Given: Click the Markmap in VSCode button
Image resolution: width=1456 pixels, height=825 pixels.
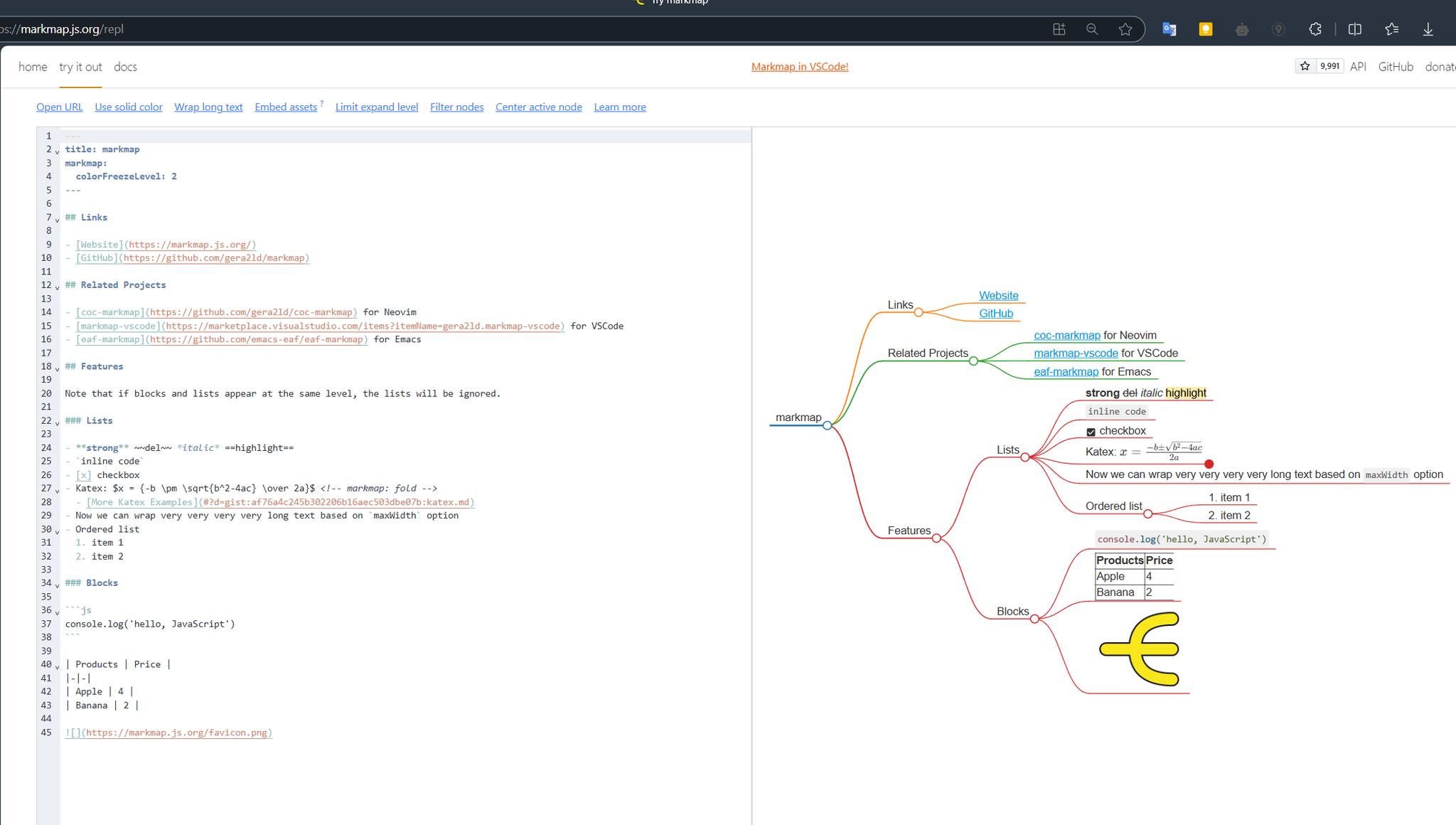Looking at the screenshot, I should (x=799, y=66).
